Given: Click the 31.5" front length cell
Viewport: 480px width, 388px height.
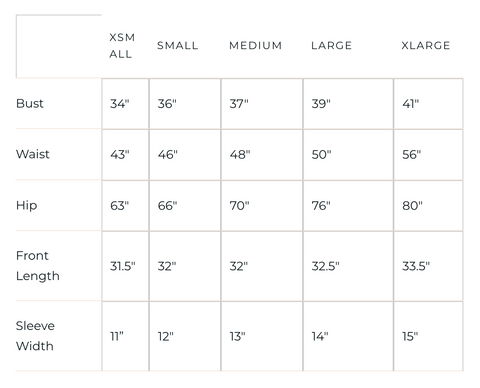Looking at the screenshot, I should point(125,266).
